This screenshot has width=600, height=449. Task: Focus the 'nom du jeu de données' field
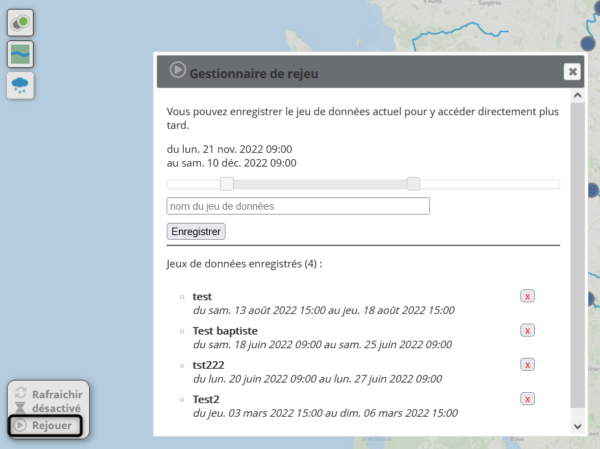click(x=298, y=206)
